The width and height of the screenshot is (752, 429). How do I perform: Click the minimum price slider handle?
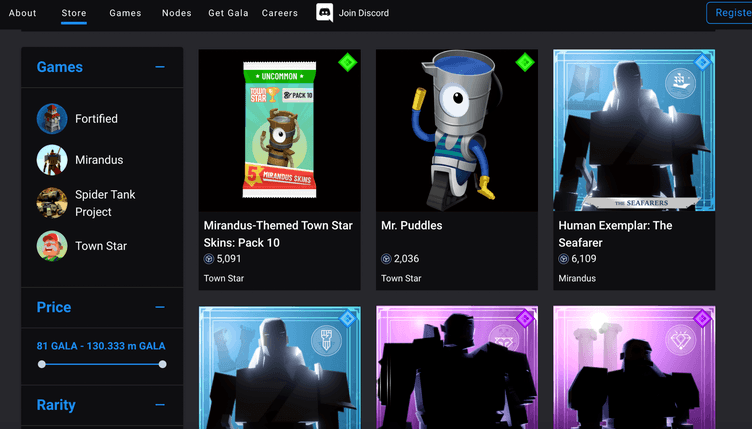tap(42, 364)
